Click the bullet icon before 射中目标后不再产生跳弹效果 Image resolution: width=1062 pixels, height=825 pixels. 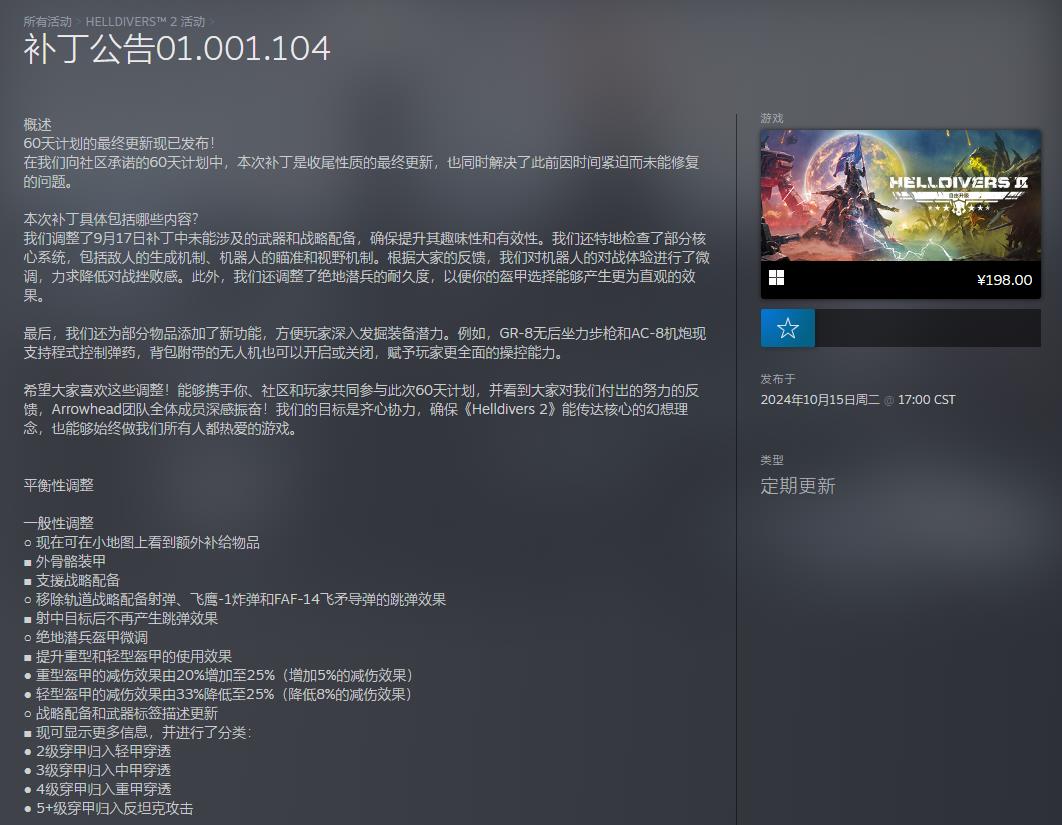point(27,620)
